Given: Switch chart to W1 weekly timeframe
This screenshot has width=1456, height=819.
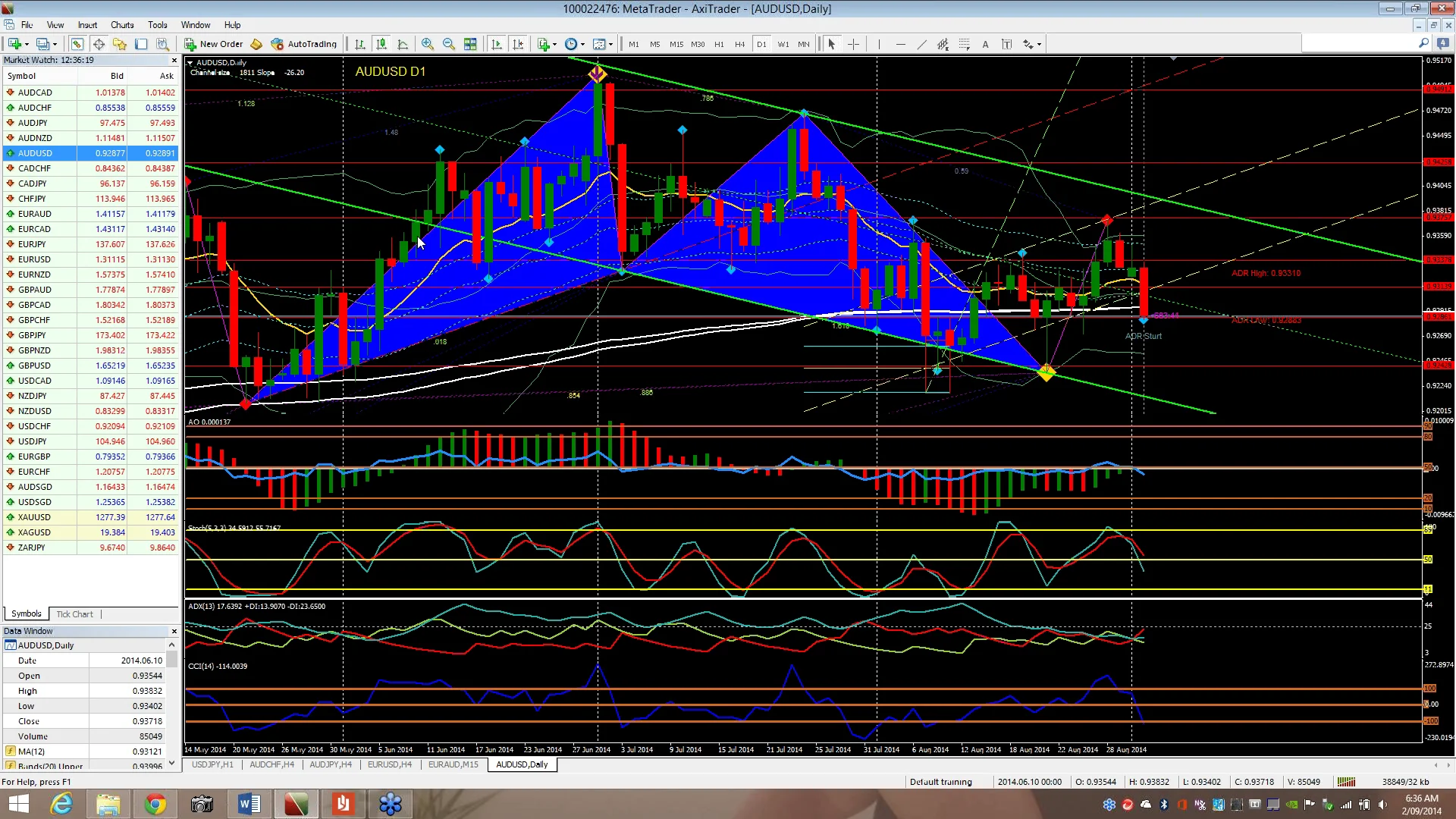Looking at the screenshot, I should (x=783, y=44).
